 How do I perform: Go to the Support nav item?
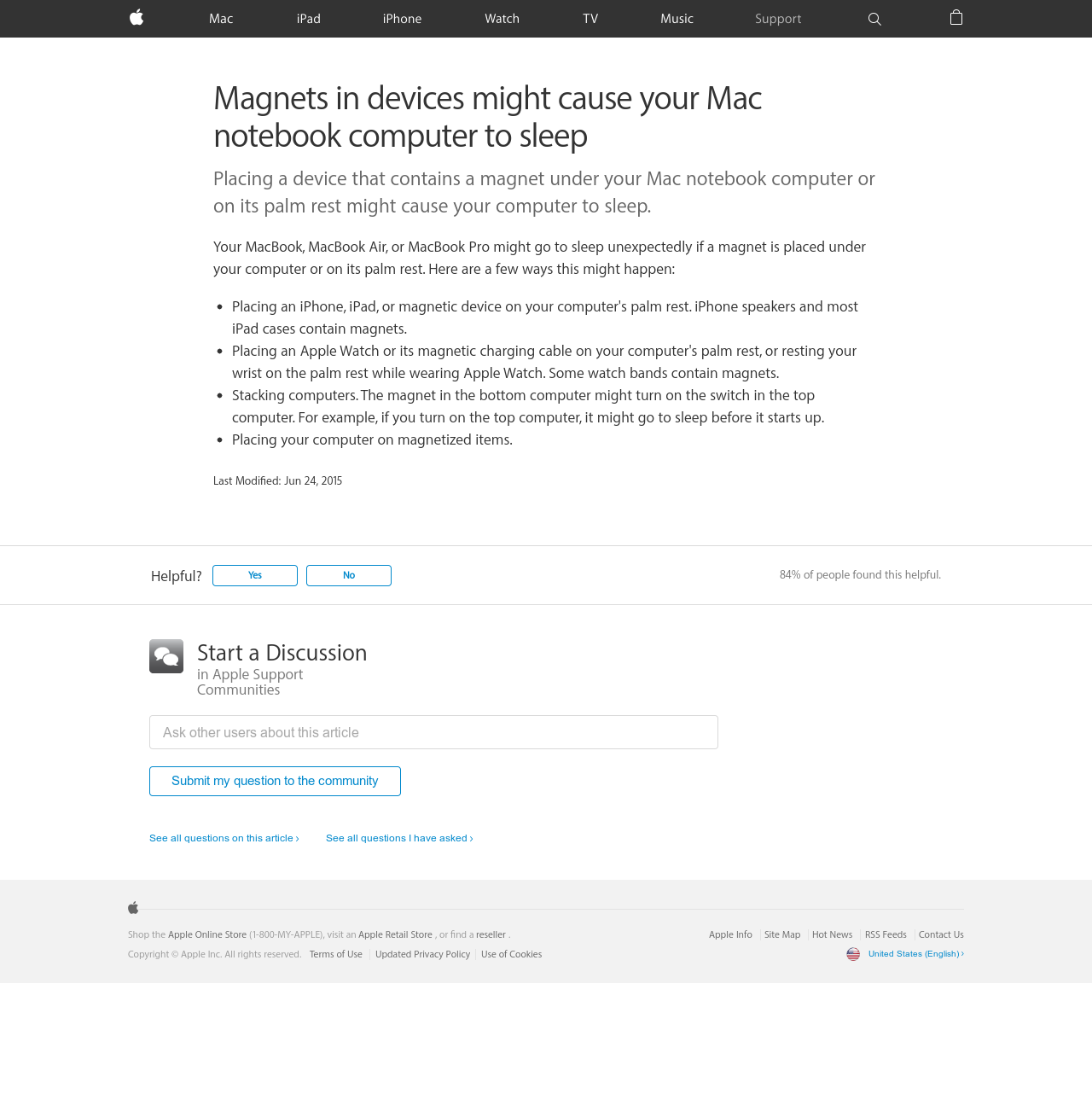(778, 19)
